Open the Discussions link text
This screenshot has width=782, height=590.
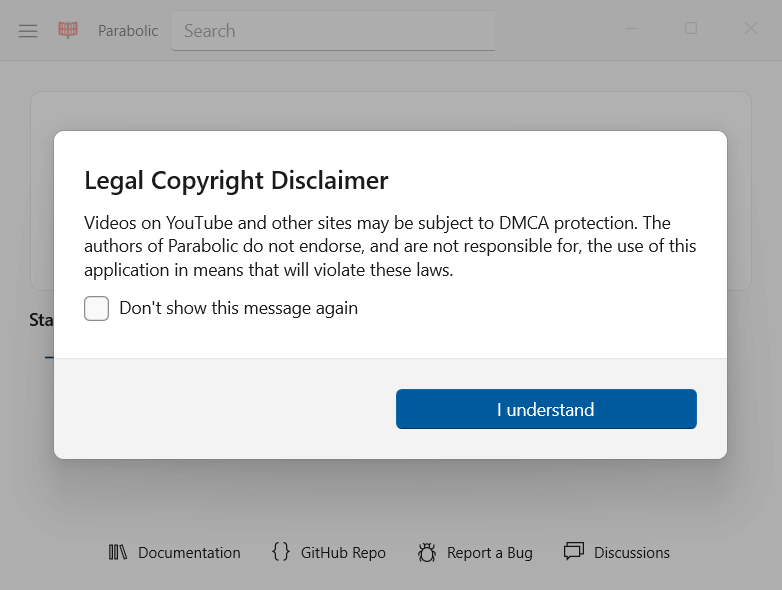click(x=631, y=553)
